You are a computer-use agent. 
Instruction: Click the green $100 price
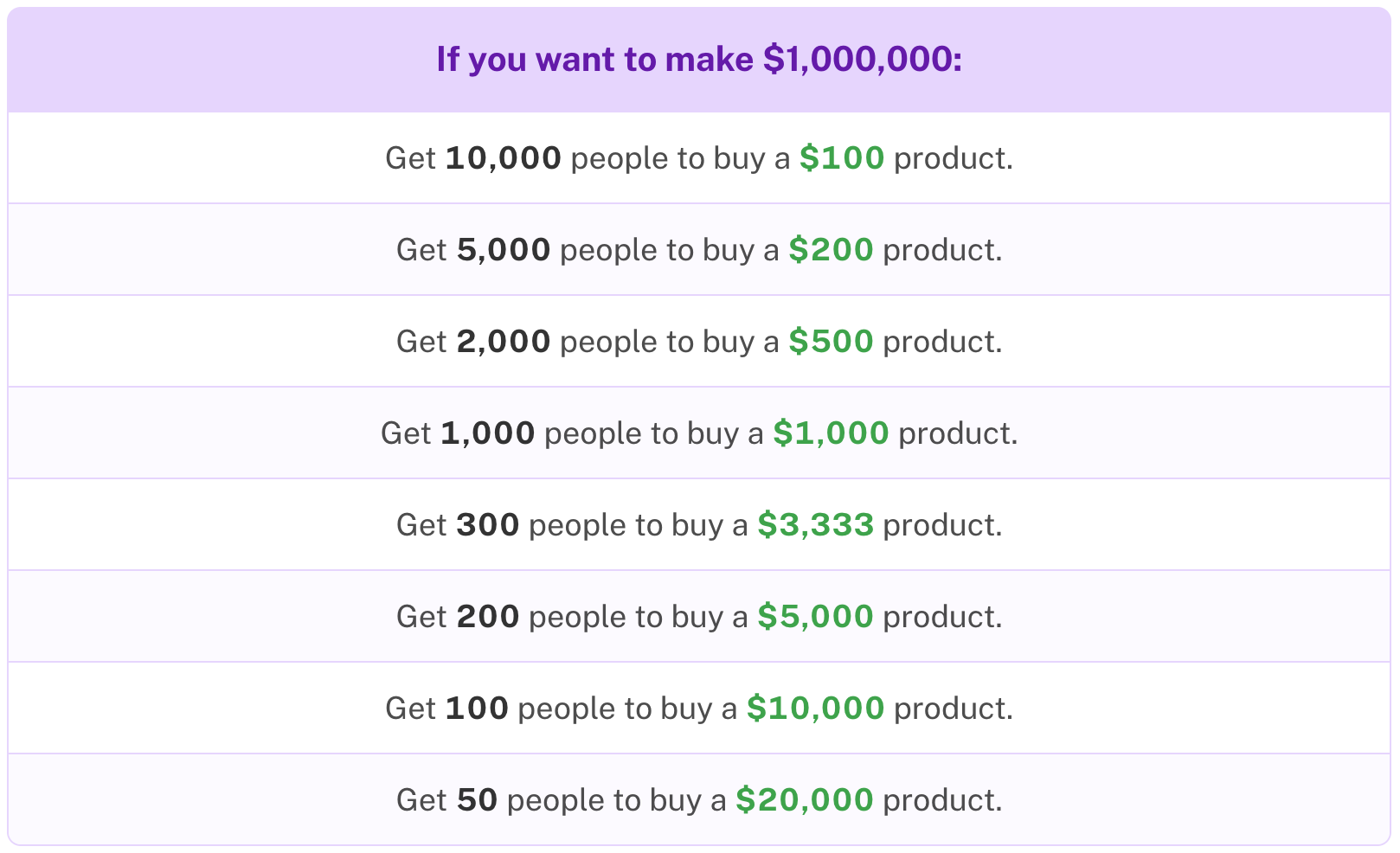(x=842, y=158)
